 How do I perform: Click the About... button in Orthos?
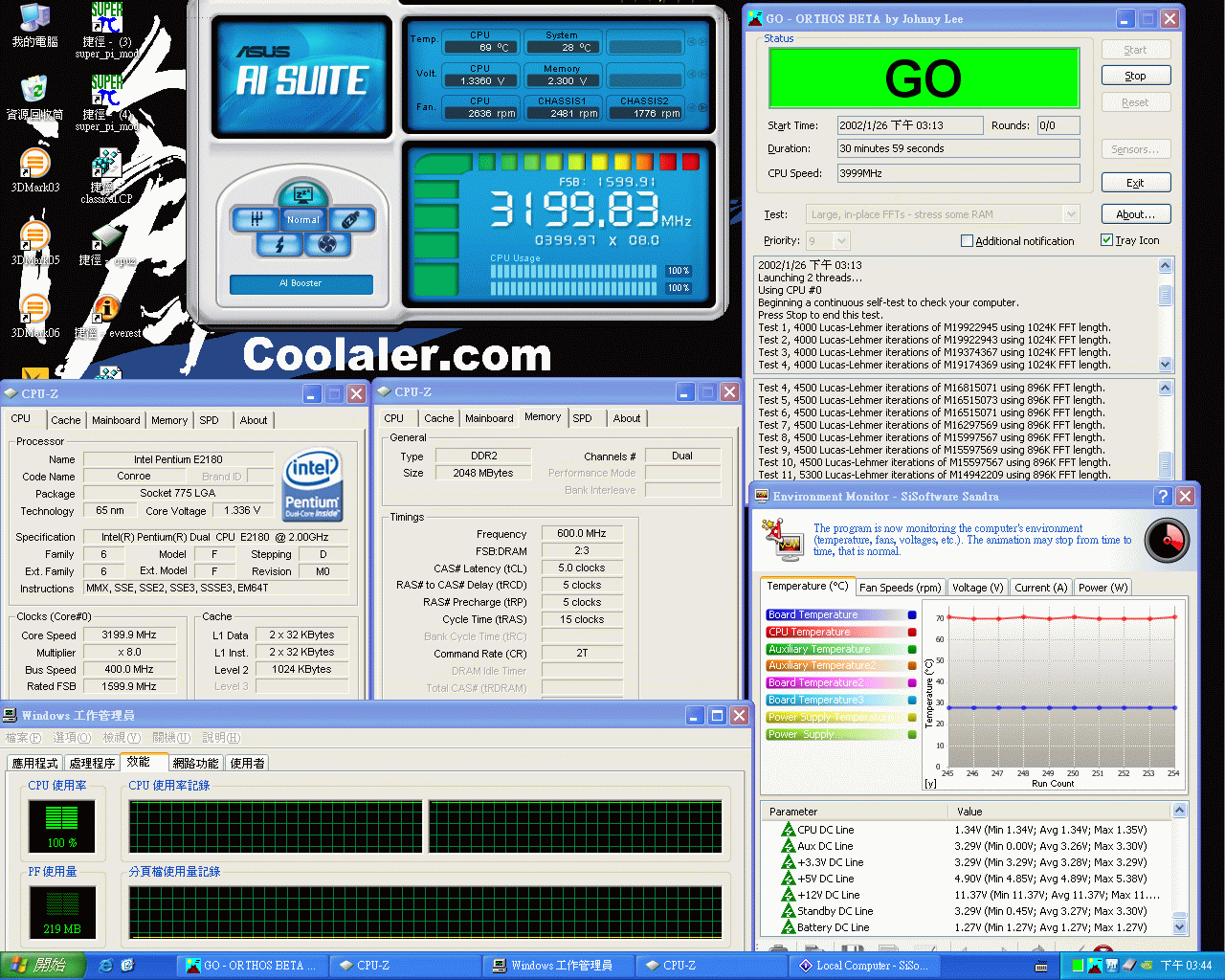point(1135,214)
